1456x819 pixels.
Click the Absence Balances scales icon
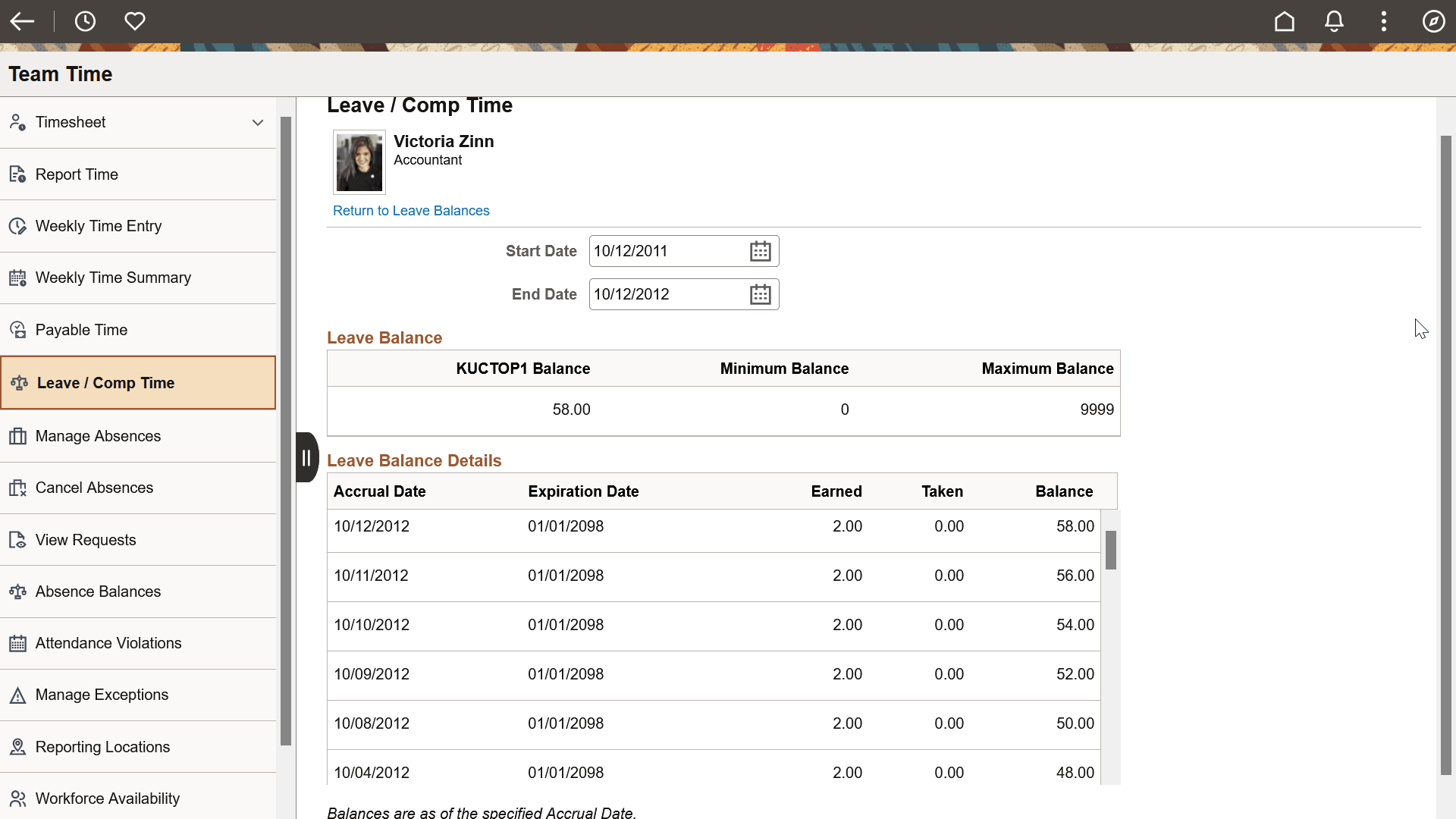[x=17, y=591]
